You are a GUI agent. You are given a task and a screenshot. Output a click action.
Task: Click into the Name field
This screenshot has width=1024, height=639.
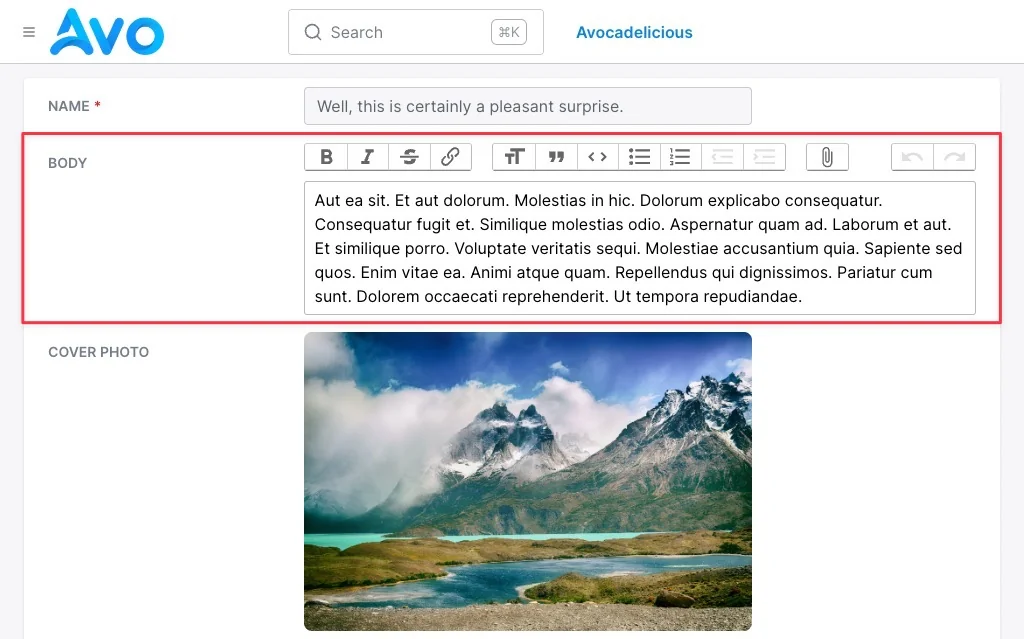(x=528, y=106)
